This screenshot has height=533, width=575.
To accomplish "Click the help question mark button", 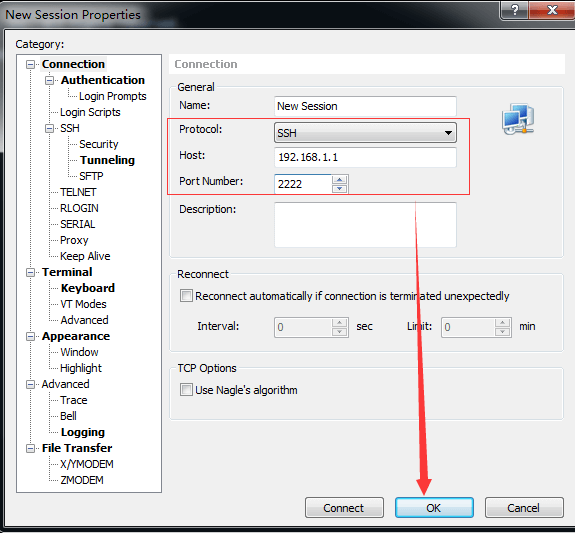I will 514,10.
